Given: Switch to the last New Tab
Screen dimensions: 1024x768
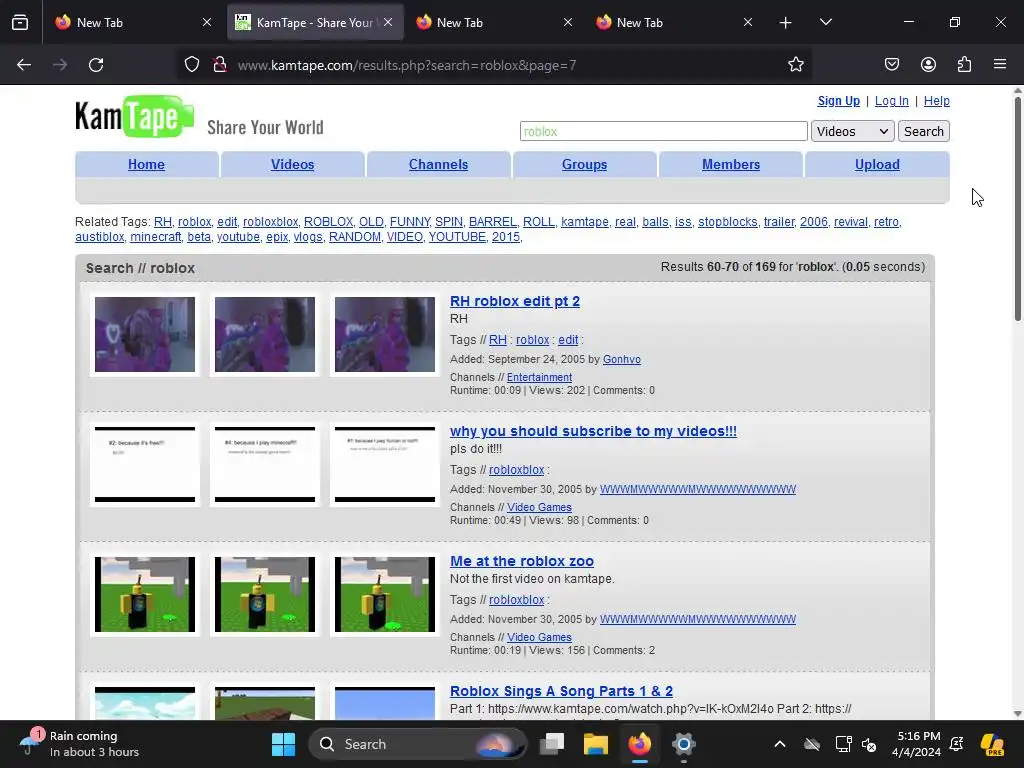Looking at the screenshot, I should (x=675, y=22).
